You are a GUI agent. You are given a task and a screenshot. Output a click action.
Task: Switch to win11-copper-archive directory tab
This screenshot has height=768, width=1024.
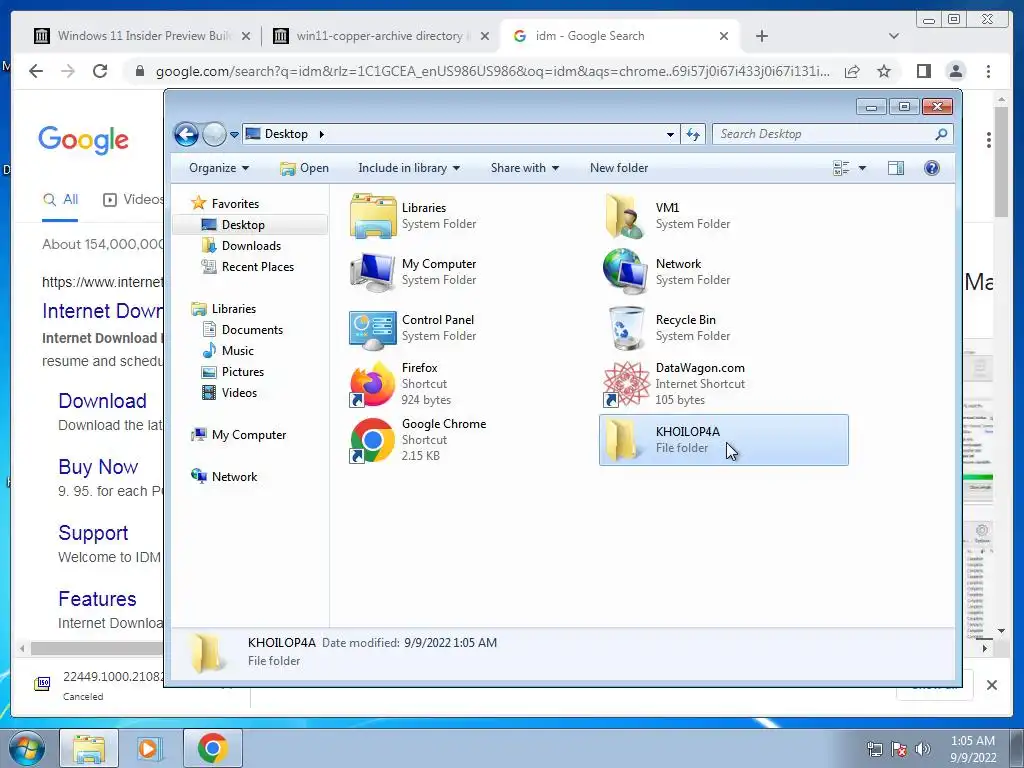(381, 36)
